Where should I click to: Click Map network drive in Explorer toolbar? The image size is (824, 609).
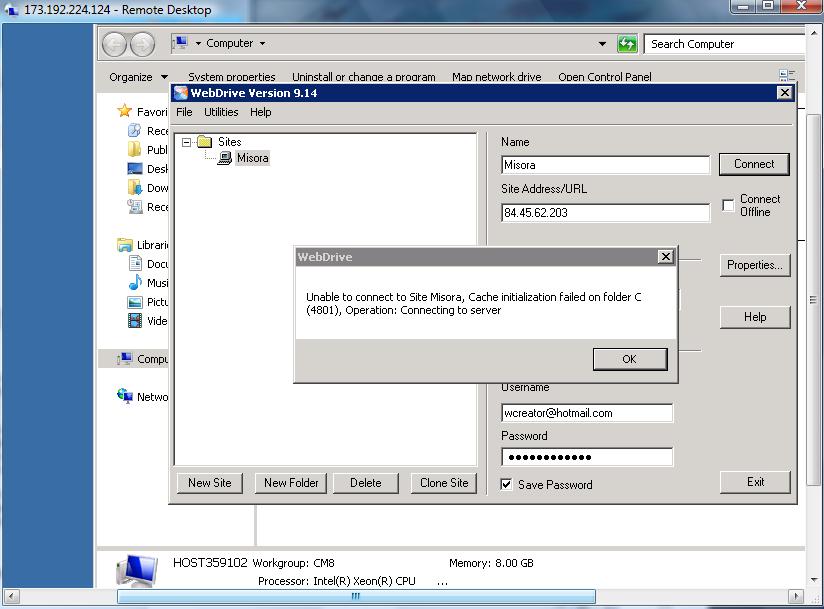497,77
